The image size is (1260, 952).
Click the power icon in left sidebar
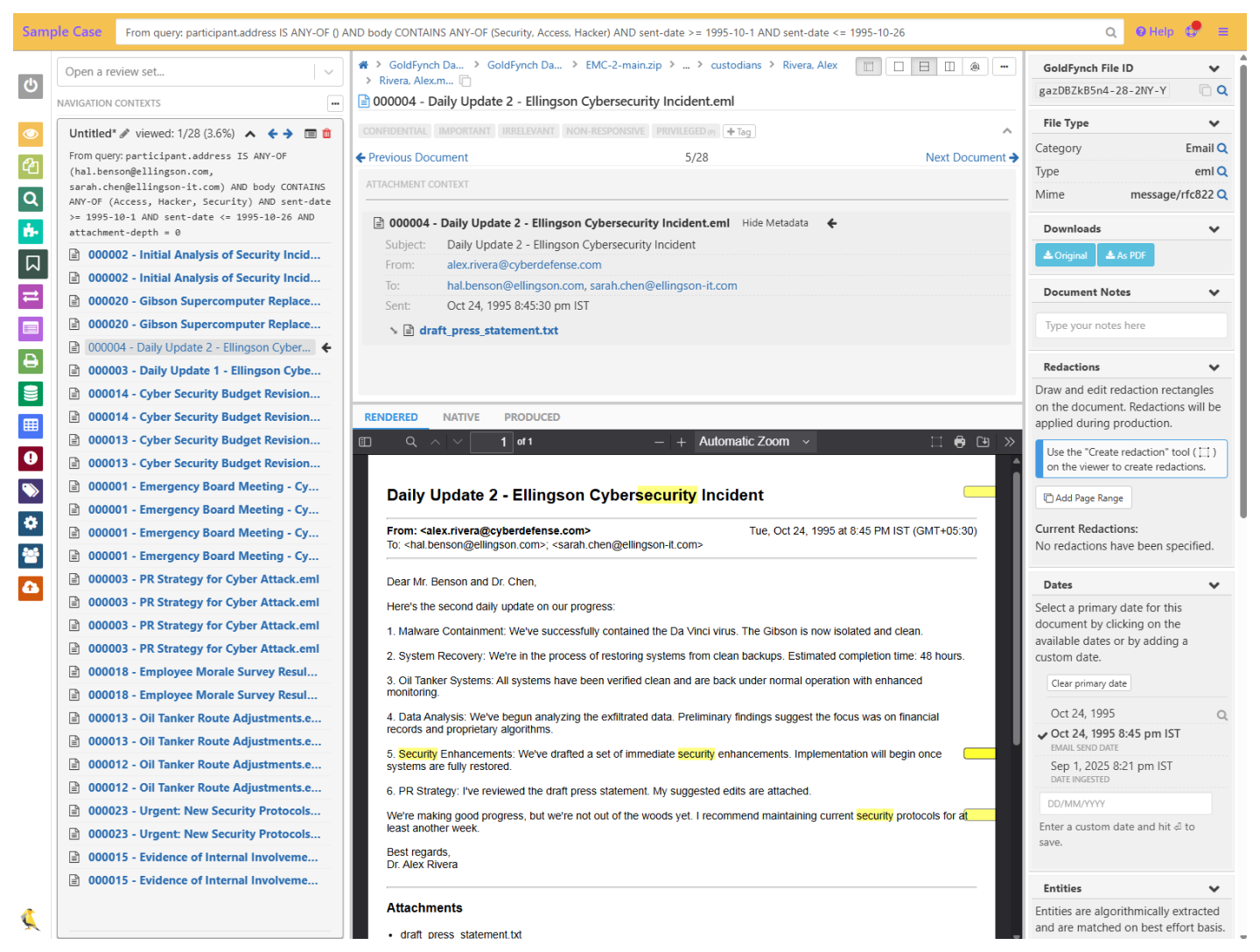[31, 86]
